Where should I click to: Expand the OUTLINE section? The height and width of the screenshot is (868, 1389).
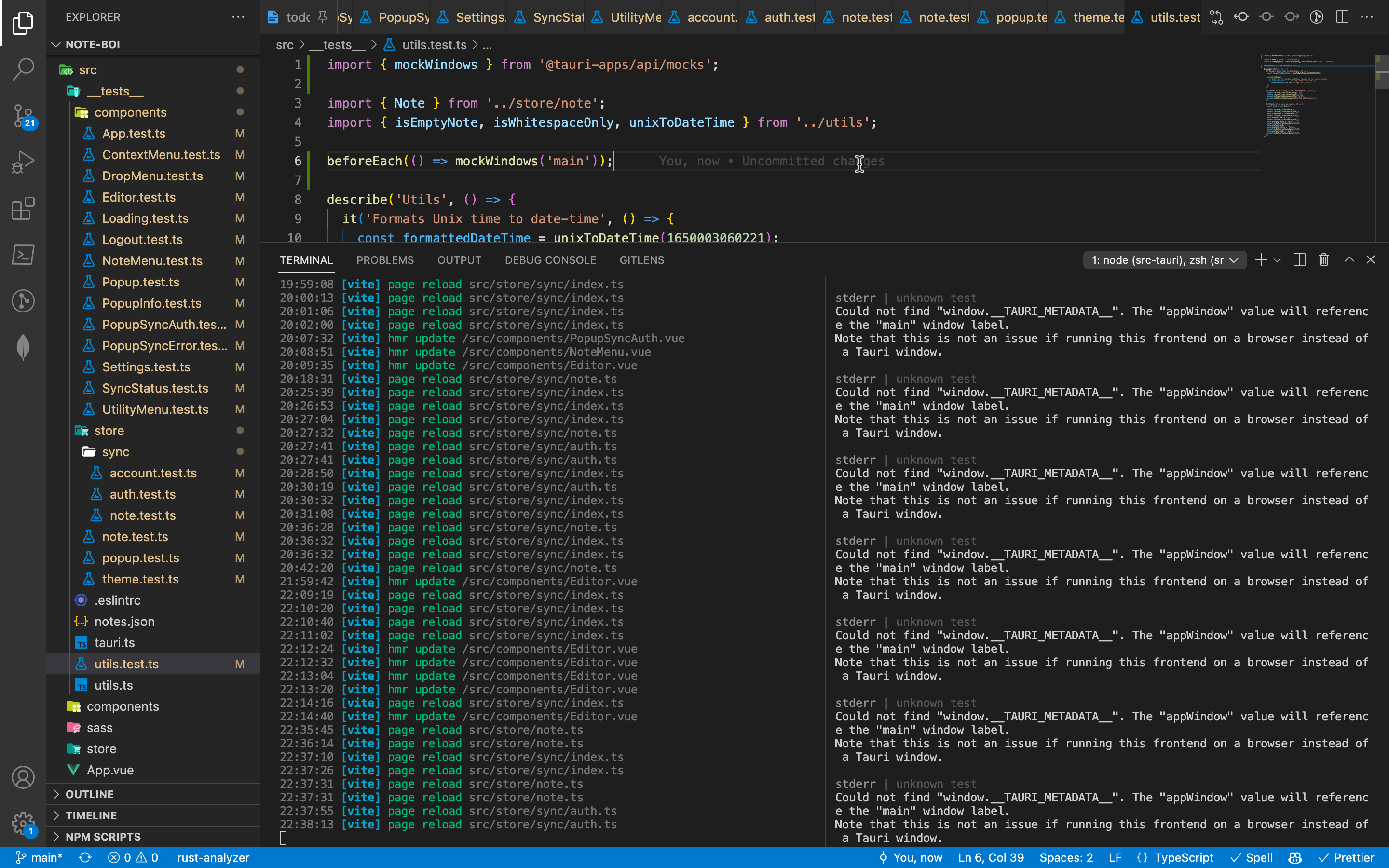90,794
